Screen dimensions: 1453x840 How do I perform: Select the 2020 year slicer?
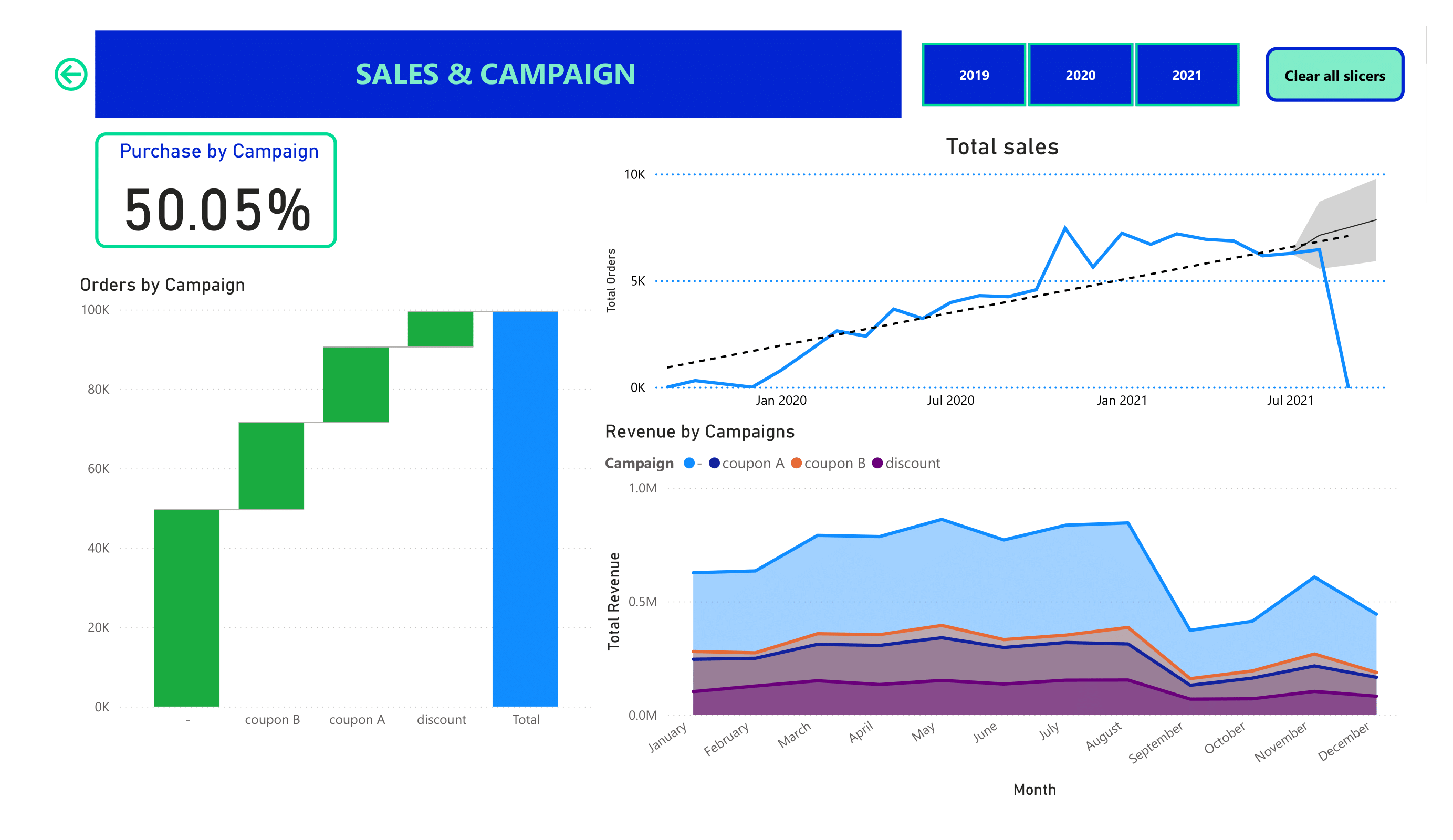(x=1080, y=75)
